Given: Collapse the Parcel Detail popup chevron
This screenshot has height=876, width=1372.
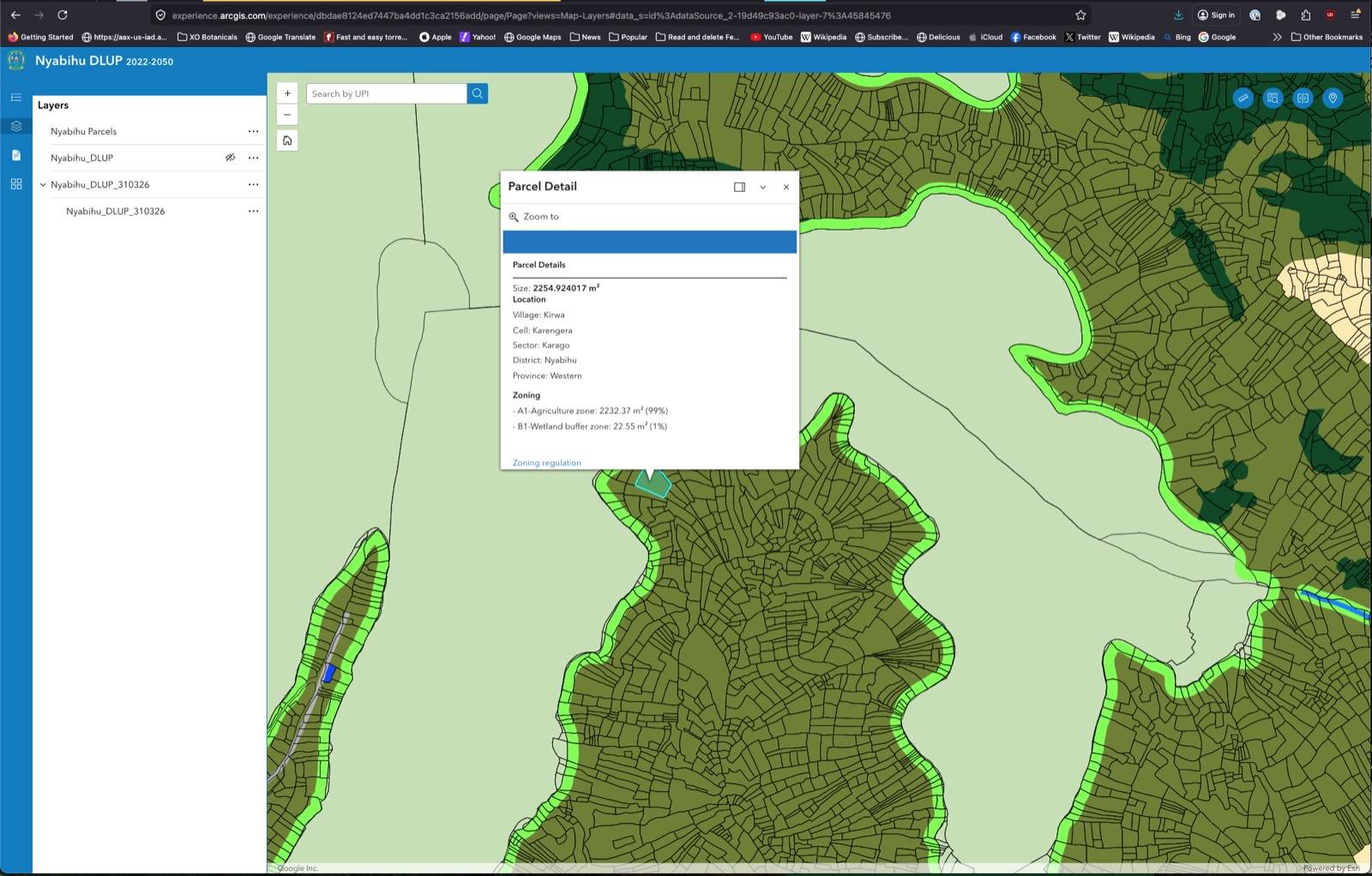Looking at the screenshot, I should tap(762, 187).
